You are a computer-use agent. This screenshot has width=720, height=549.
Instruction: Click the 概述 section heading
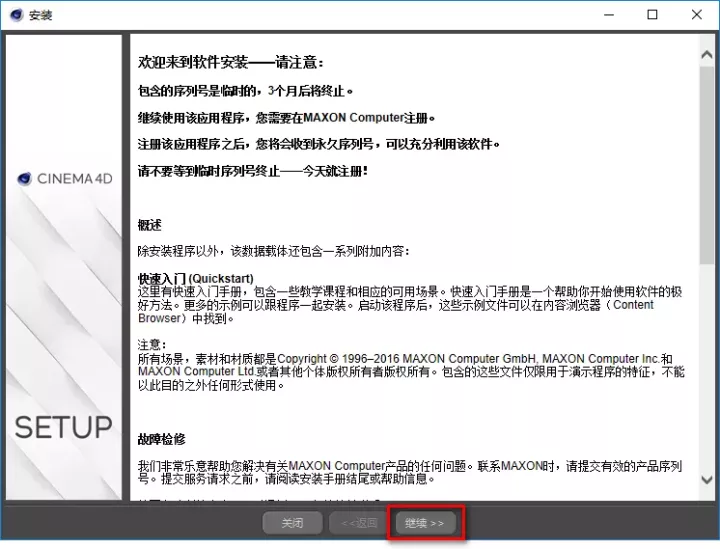tap(149, 225)
